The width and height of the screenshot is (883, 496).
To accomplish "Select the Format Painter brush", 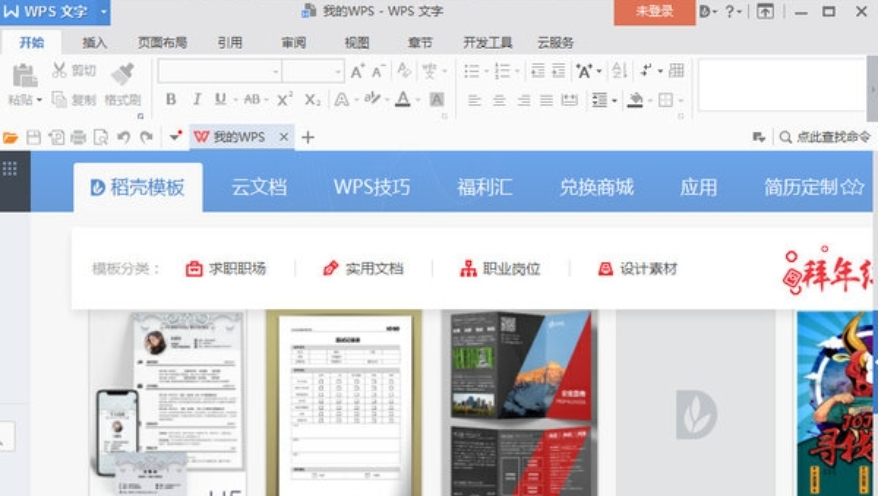I will click(x=122, y=74).
